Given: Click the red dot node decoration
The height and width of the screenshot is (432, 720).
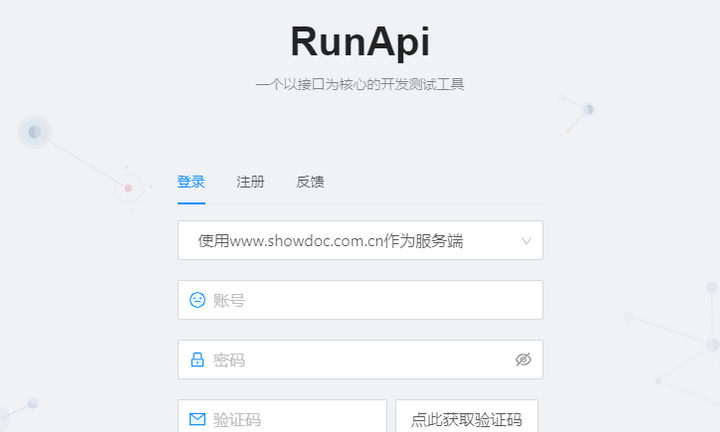Looking at the screenshot, I should coord(128,188).
